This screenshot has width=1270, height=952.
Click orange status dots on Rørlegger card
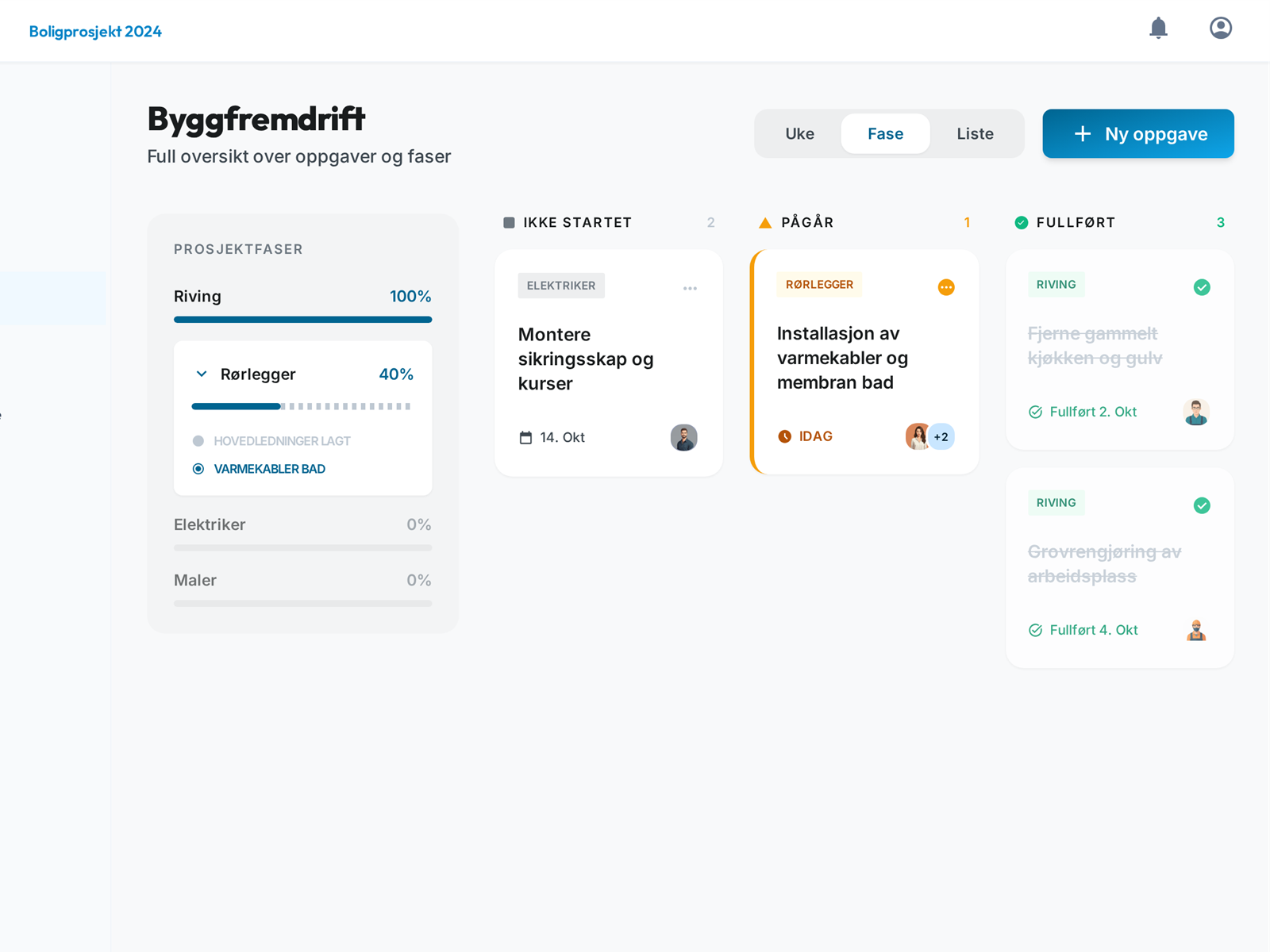tap(945, 287)
